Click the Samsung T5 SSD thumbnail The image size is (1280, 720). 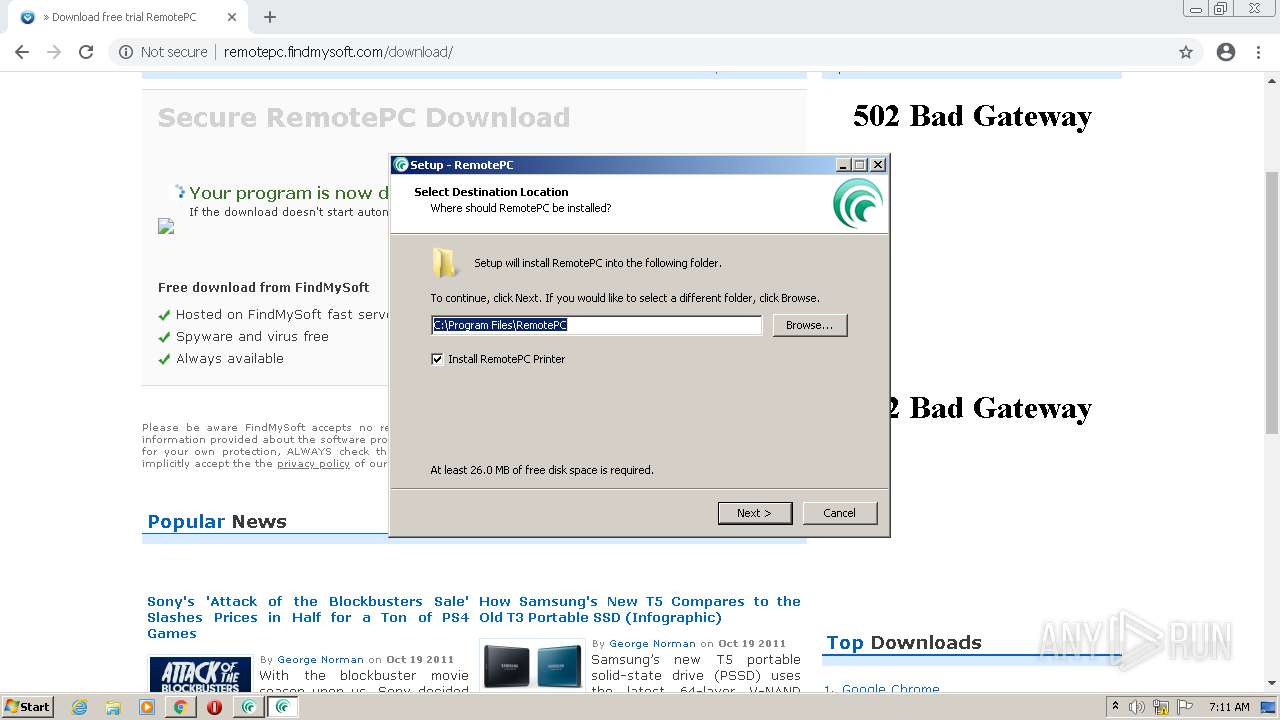[x=533, y=667]
